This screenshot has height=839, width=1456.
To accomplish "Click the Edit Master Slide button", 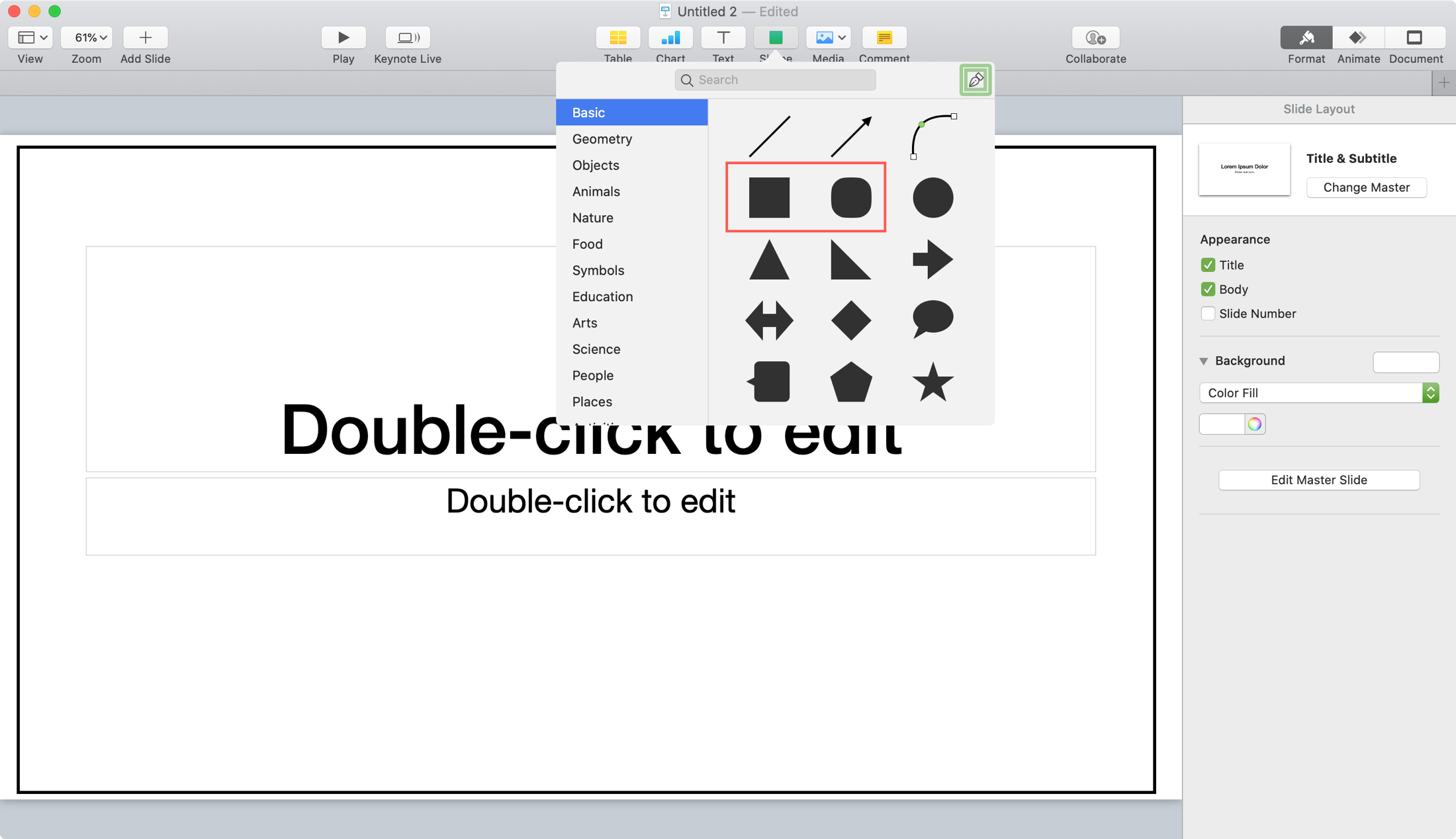I will click(1319, 480).
